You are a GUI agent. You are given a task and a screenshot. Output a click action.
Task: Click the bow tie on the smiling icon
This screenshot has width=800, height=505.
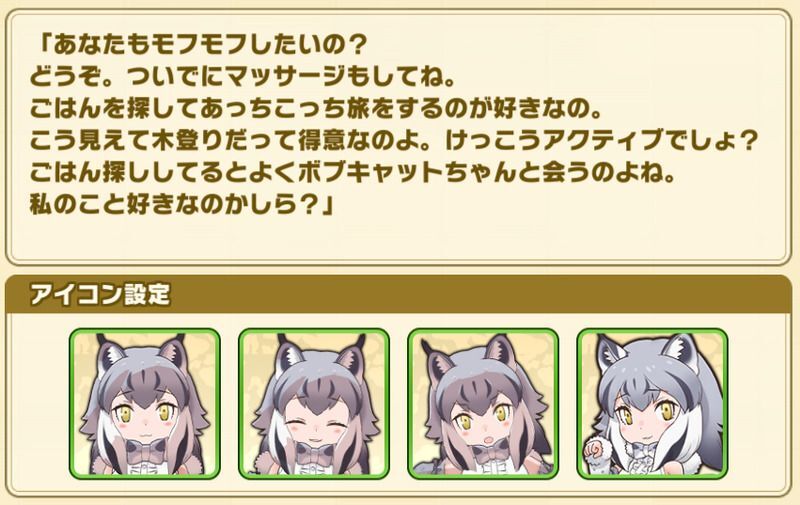(x=313, y=451)
